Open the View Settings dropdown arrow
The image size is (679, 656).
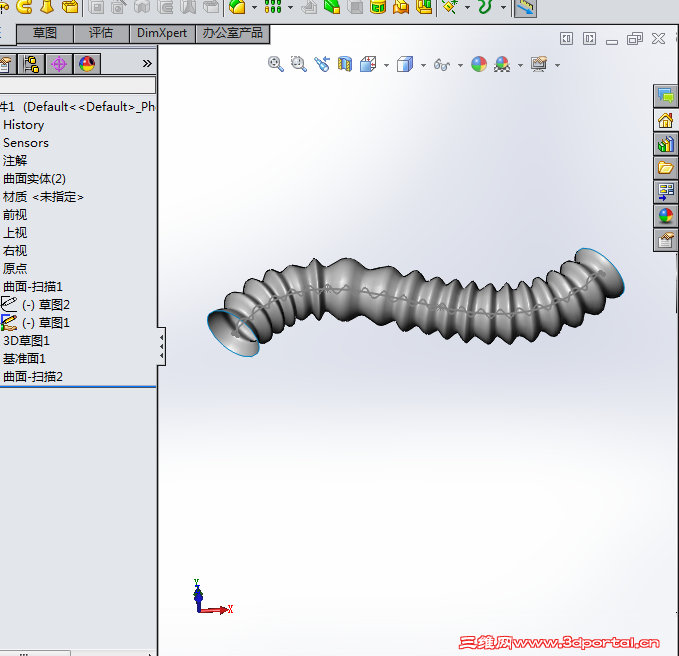(x=558, y=65)
